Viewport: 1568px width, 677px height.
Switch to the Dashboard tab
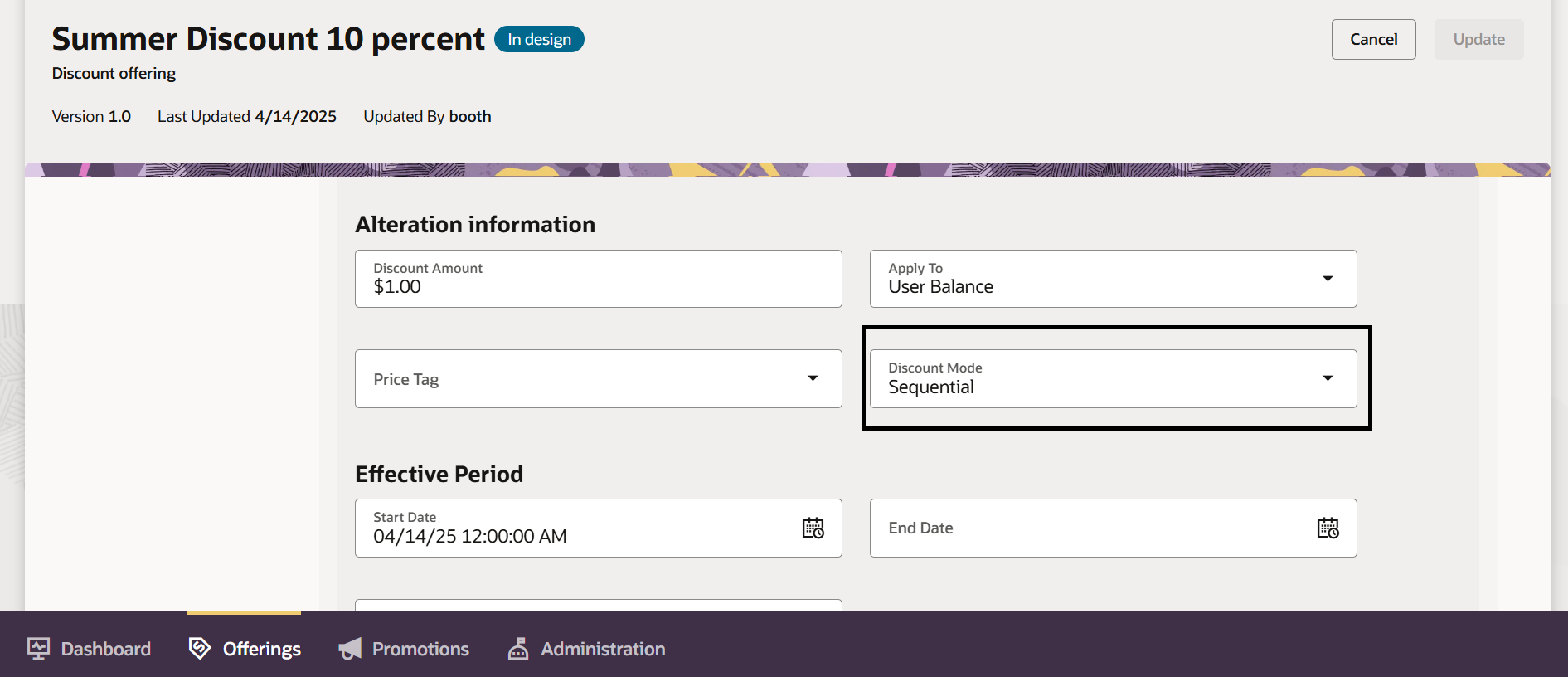coord(105,649)
